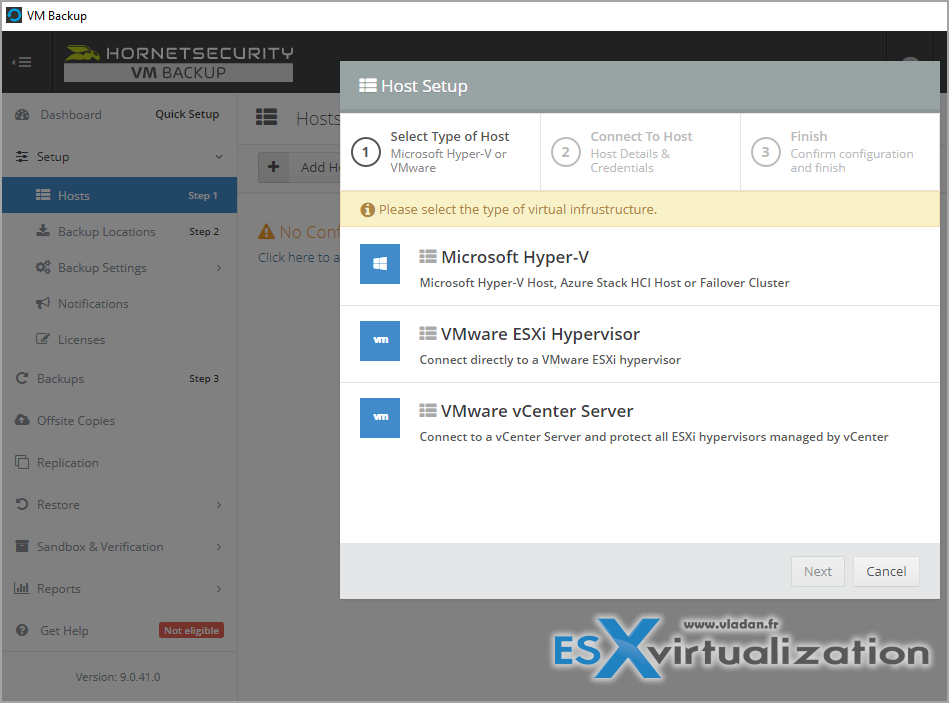Click the VM Backup app icon in title bar
Viewport: 949px width, 703px height.
coord(14,15)
